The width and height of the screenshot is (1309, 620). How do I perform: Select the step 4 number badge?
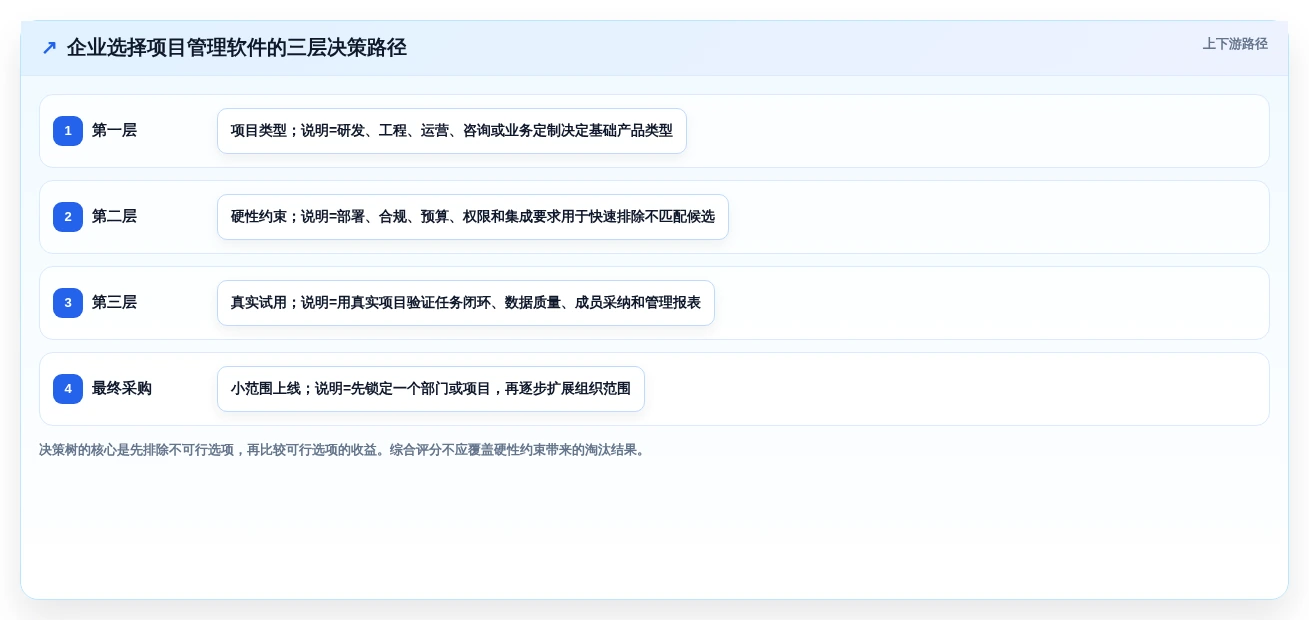coord(68,389)
